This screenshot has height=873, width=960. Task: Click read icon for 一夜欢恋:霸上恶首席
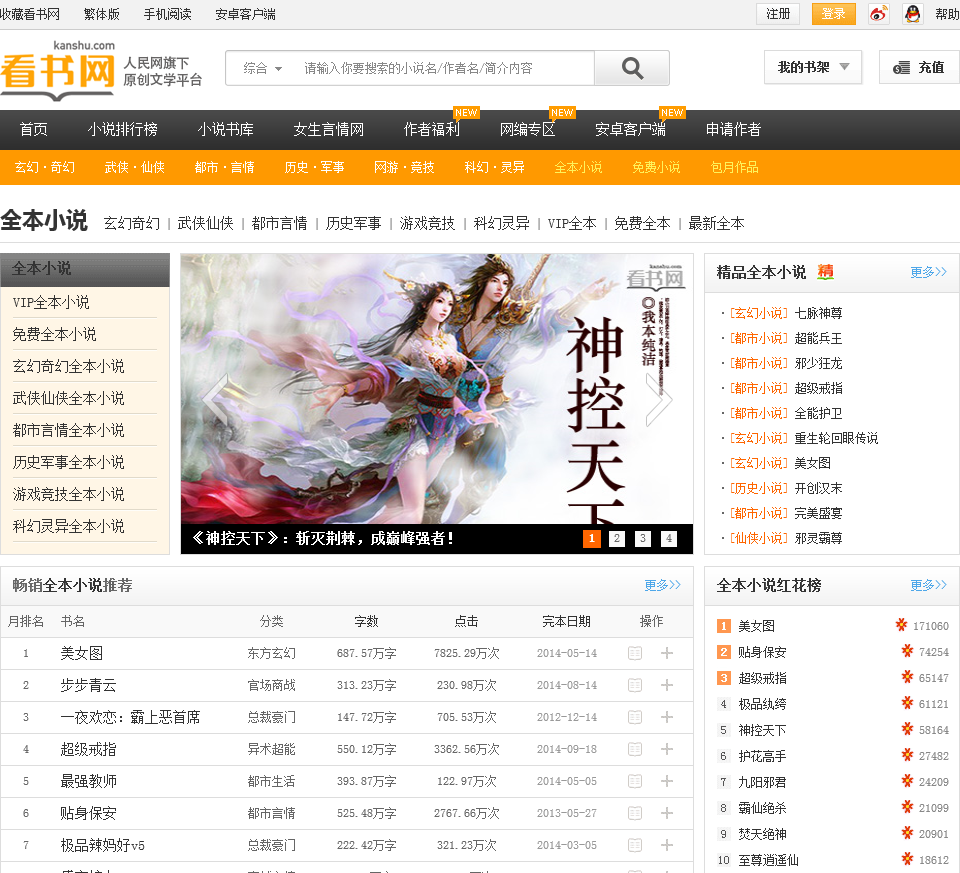[x=635, y=717]
